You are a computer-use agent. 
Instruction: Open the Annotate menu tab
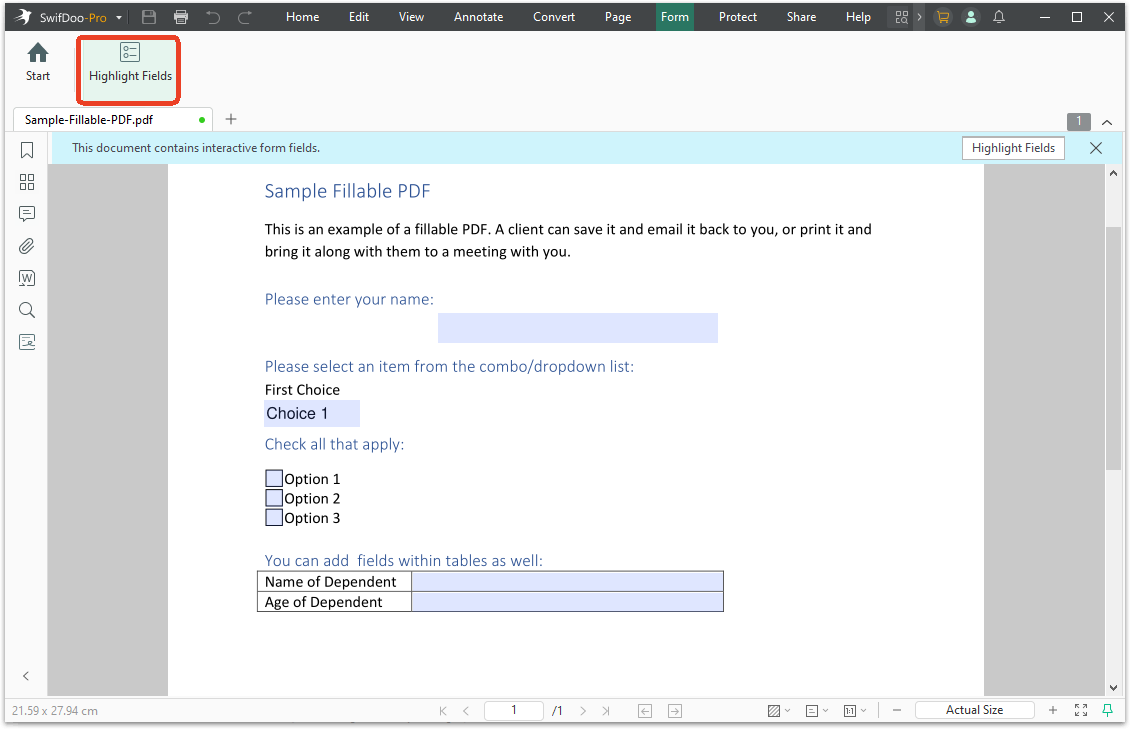(479, 17)
